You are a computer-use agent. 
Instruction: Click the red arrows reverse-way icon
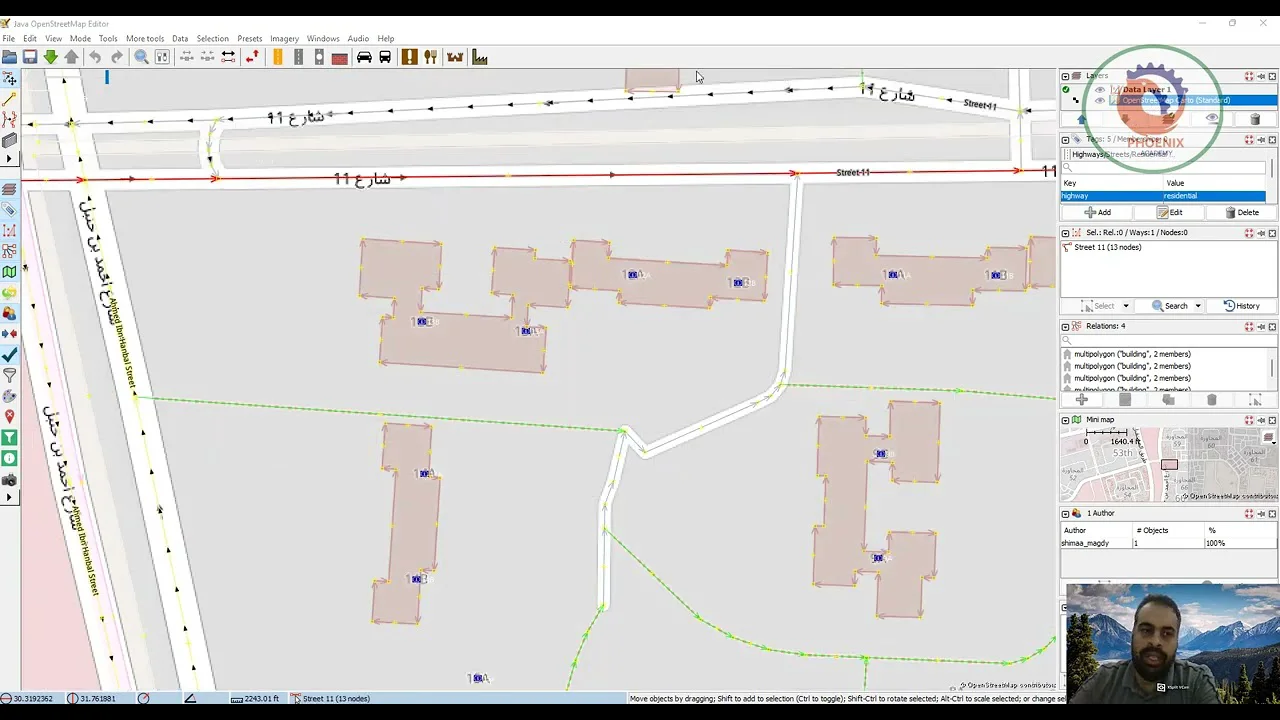252,57
